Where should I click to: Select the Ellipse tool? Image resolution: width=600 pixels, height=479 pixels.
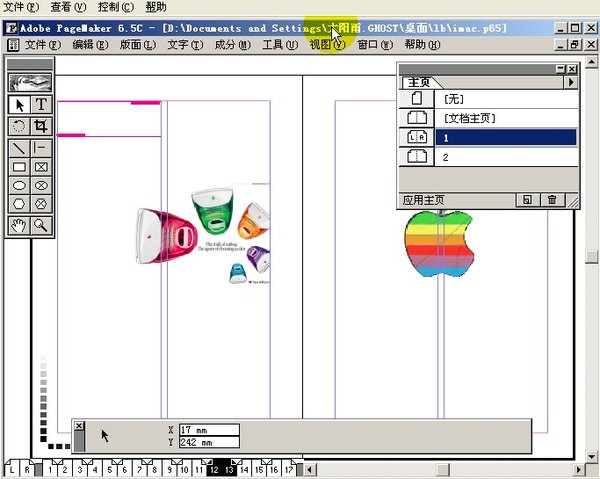20,186
